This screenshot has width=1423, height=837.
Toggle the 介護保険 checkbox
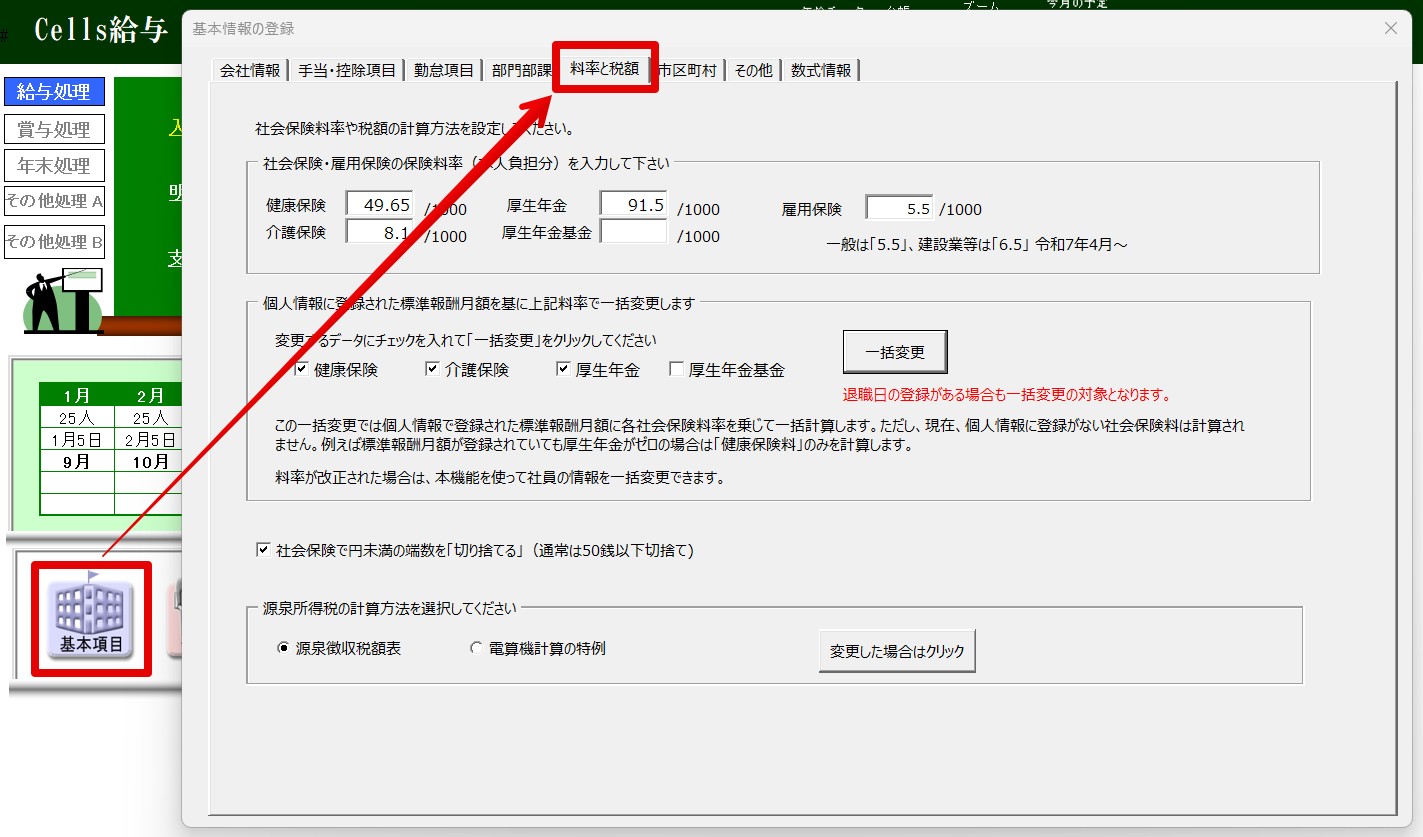coord(432,370)
